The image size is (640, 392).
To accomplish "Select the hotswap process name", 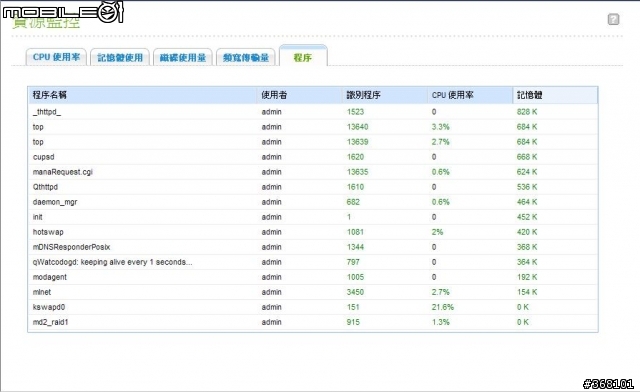I will click(48, 232).
